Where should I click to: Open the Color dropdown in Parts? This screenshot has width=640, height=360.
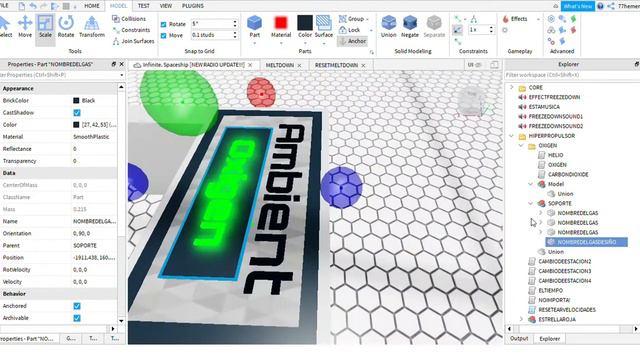pos(304,42)
